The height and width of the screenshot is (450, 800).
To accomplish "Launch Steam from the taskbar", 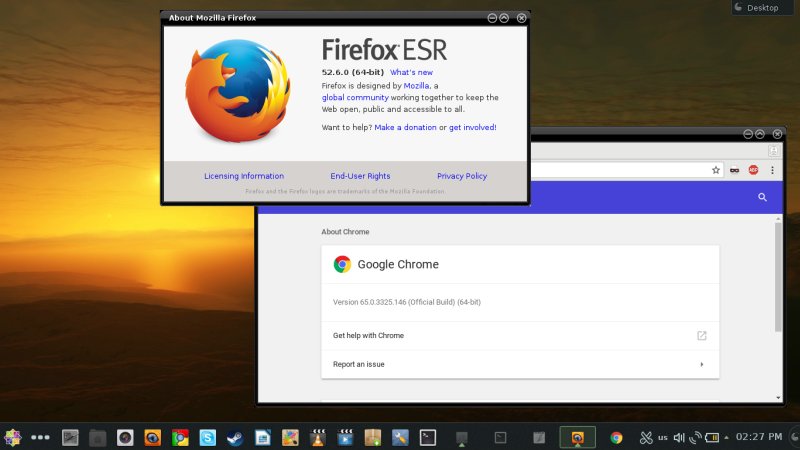I will (235, 437).
